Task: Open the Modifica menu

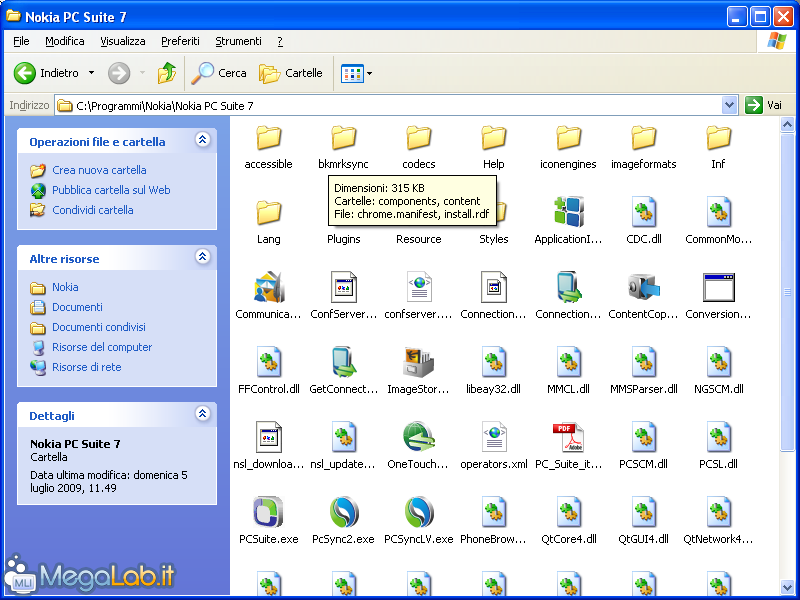Action: tap(65, 41)
